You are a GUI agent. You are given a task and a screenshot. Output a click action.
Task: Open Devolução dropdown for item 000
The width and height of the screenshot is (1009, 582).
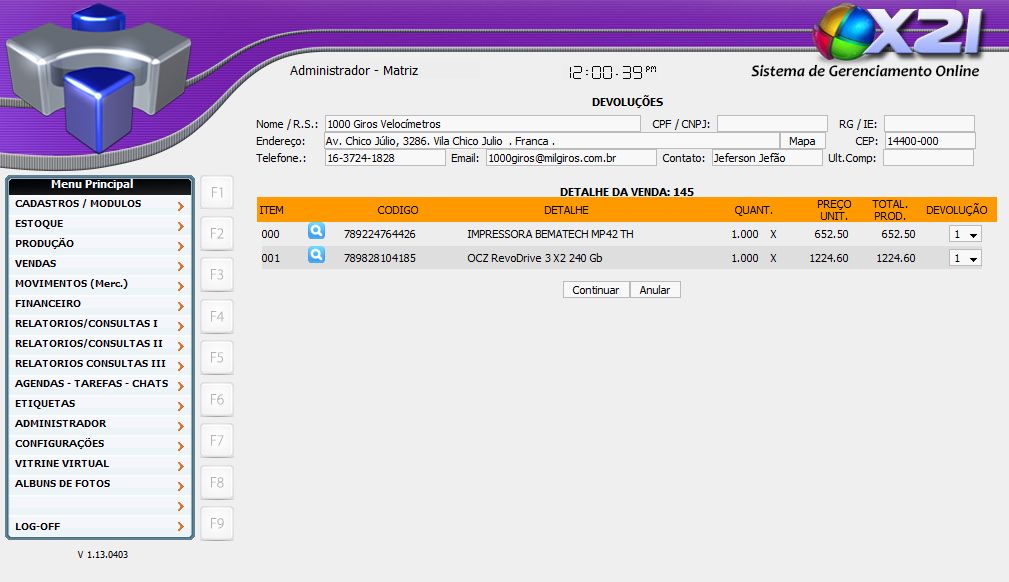pos(965,234)
